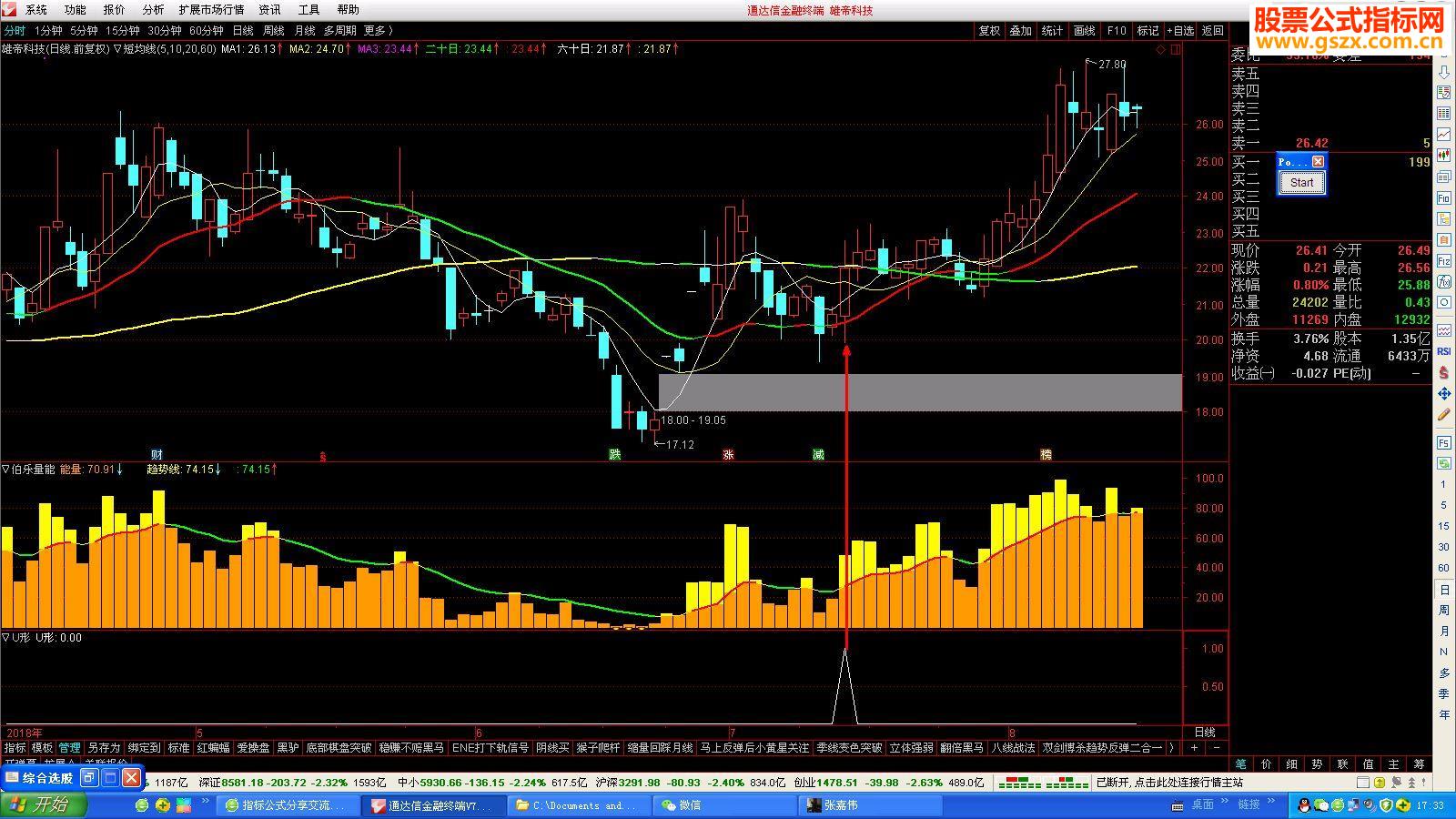The width and height of the screenshot is (1456, 819).
Task: Open the 分析 menu
Action: tap(154, 10)
